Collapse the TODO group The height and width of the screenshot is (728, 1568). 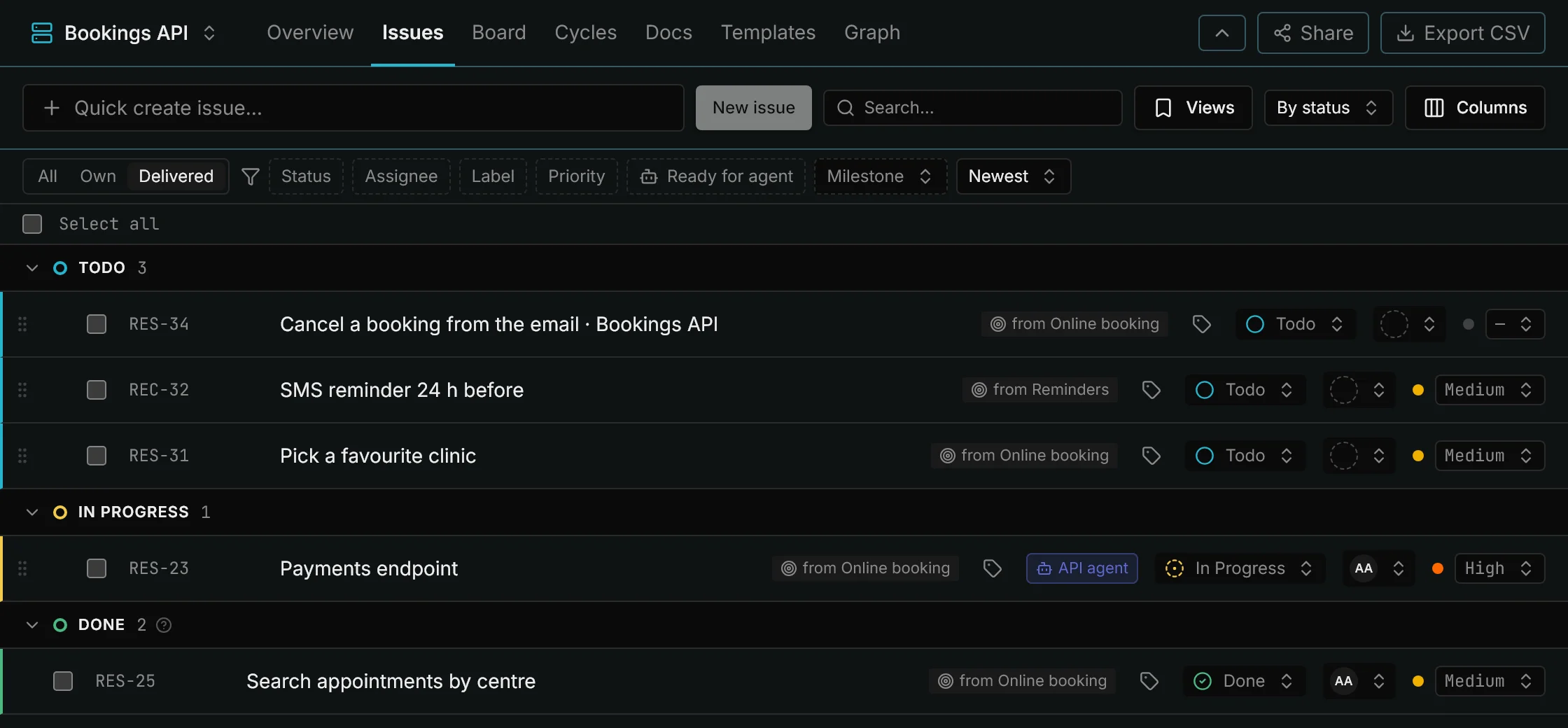[32, 268]
